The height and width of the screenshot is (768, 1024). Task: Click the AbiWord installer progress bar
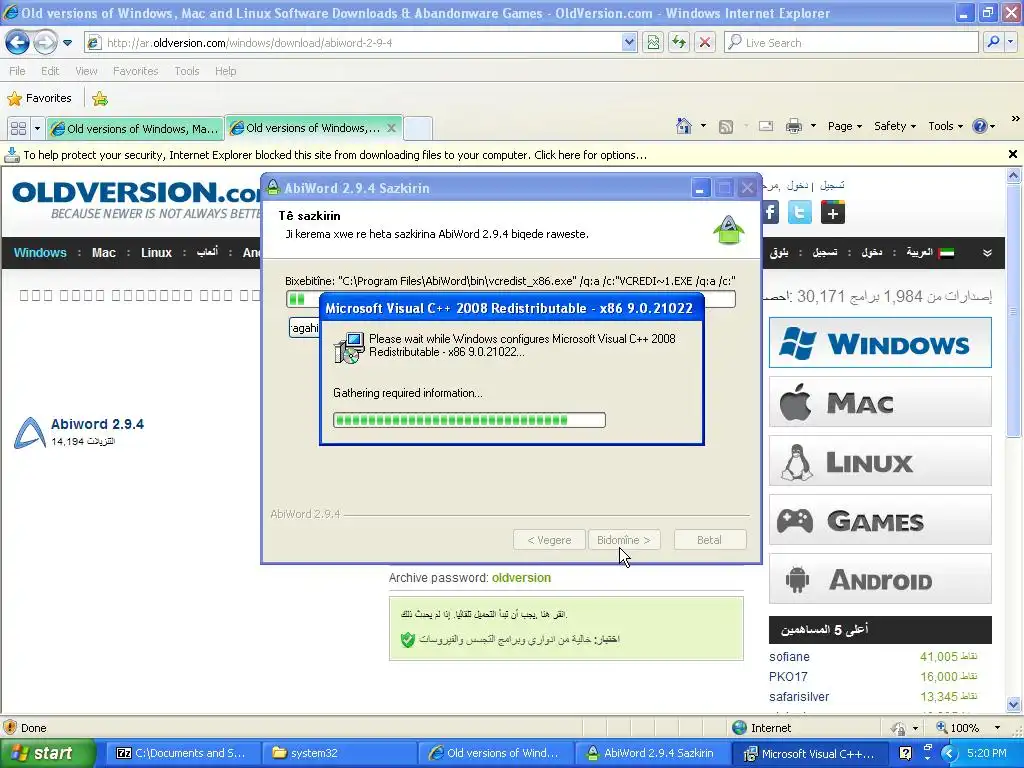511,299
